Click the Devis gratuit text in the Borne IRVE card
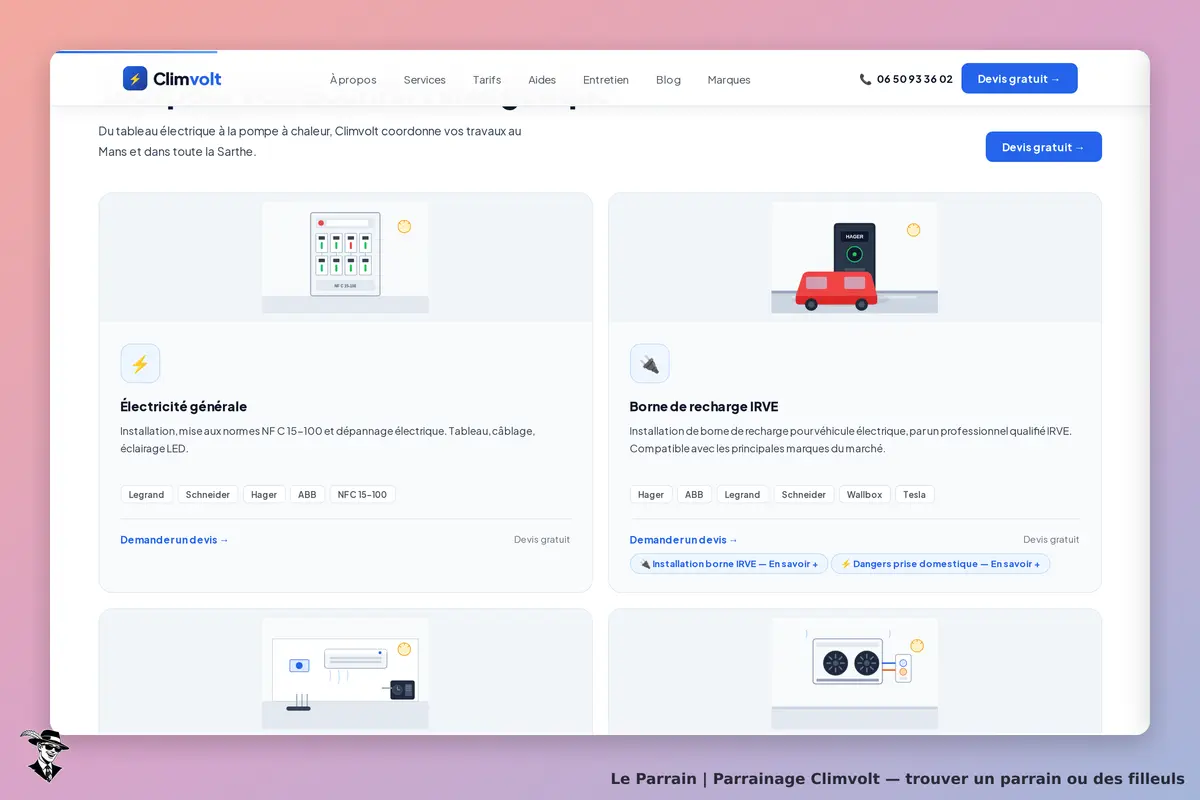 1051,540
